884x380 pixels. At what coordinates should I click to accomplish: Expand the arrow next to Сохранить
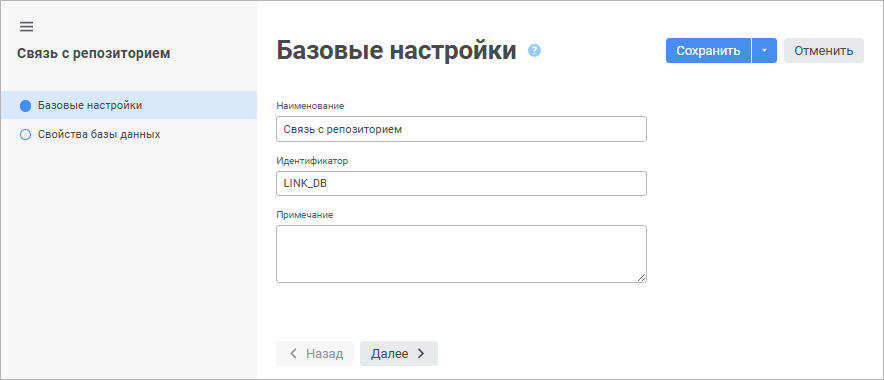(764, 51)
